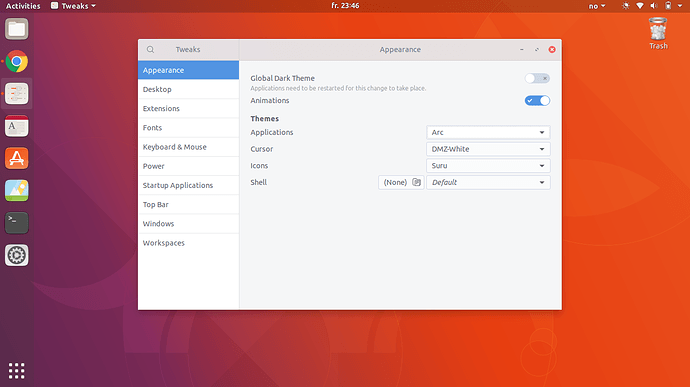Screen dimensions: 690x387
Task: Open the 'no' keyboard layout menu
Action: (x=597, y=6)
